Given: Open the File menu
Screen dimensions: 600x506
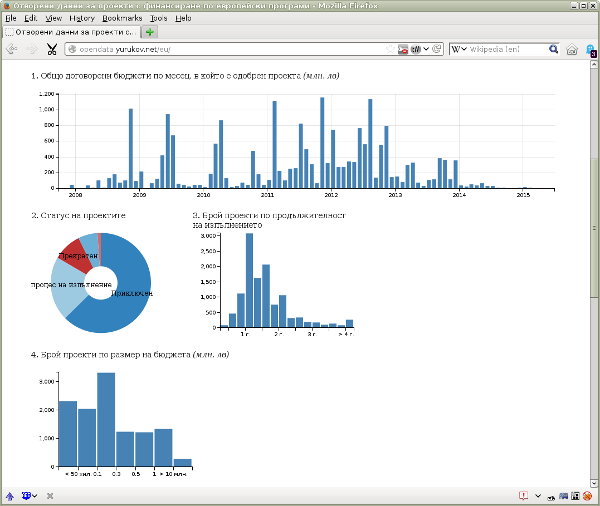Looking at the screenshot, I should click(11, 18).
